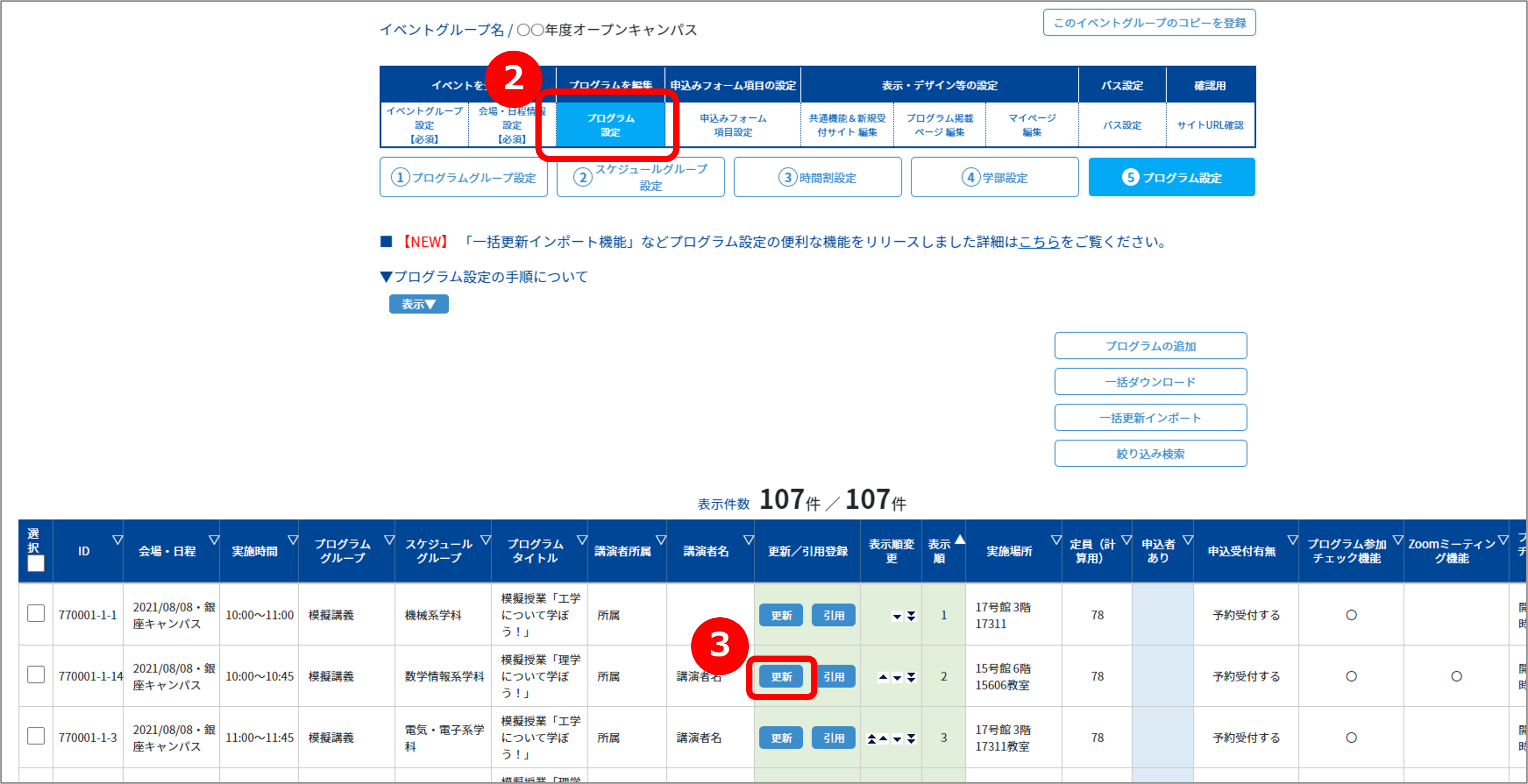
Task: Open the 講演者所属 column filter triangle
Action: (x=661, y=540)
